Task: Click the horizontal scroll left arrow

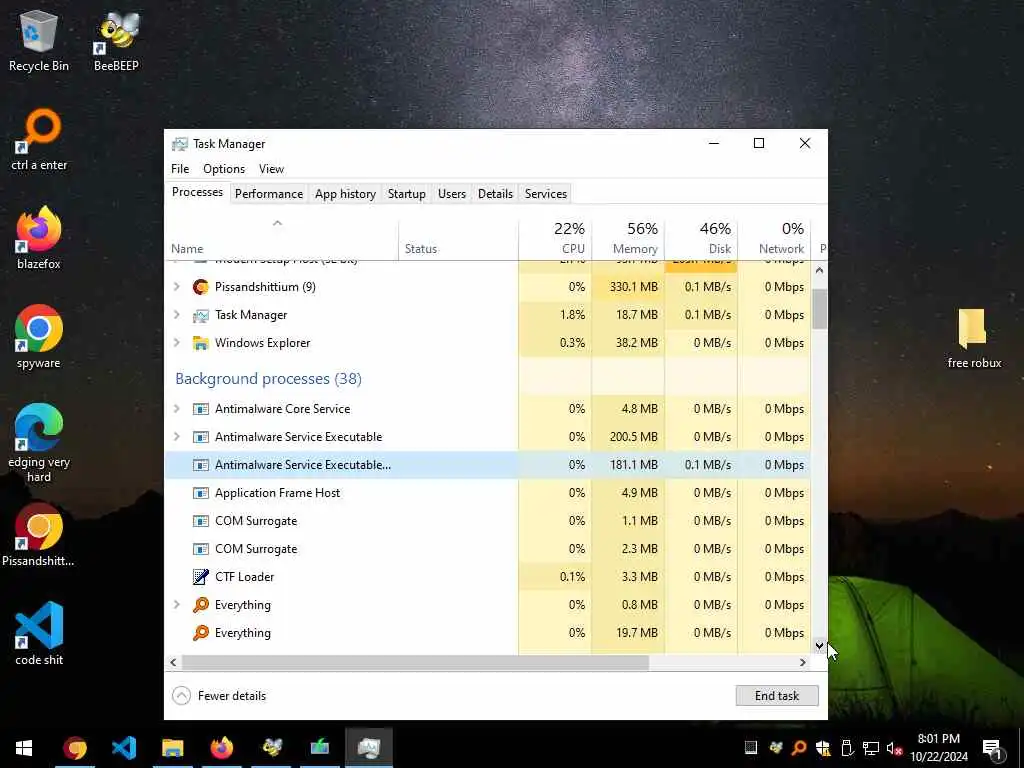Action: [173, 662]
